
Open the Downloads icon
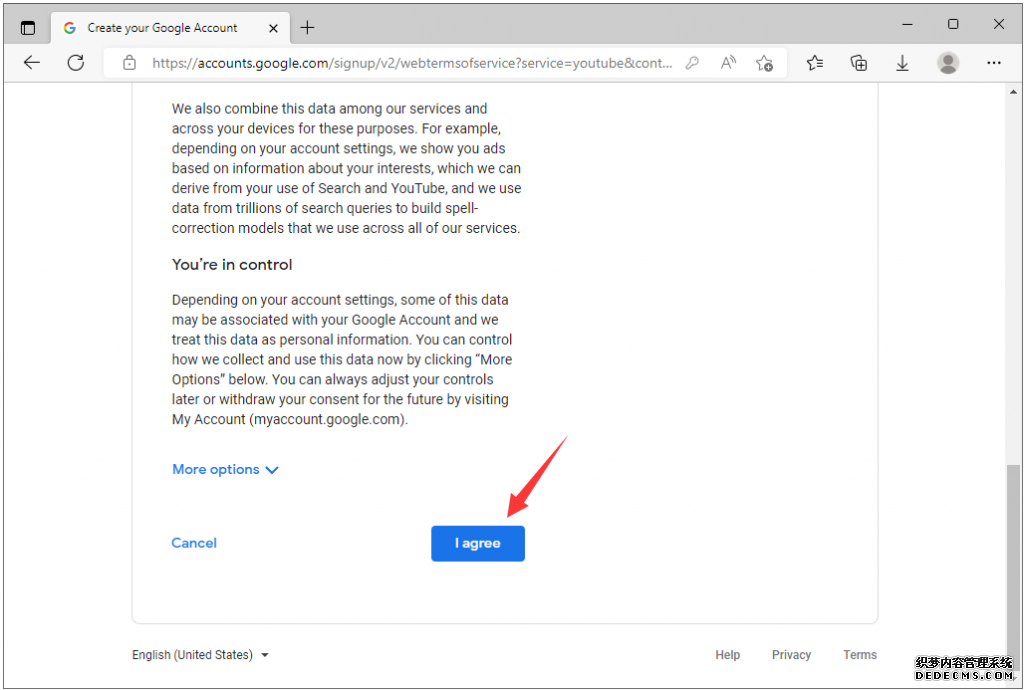click(x=902, y=63)
